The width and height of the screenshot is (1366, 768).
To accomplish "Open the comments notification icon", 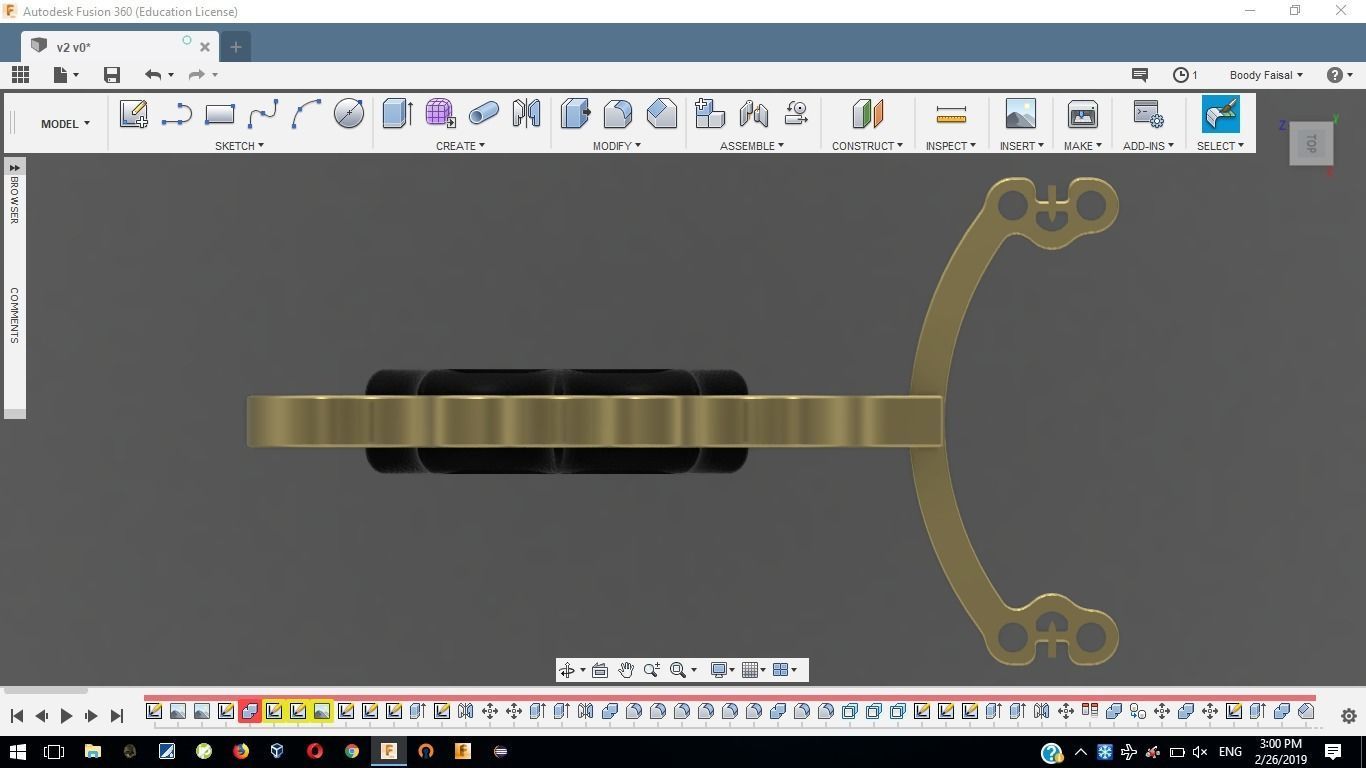I will [x=1139, y=75].
